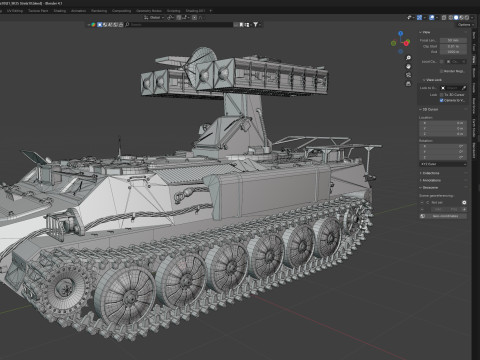Click the wide button at panel bottom
The image size is (480, 360).
(443, 216)
